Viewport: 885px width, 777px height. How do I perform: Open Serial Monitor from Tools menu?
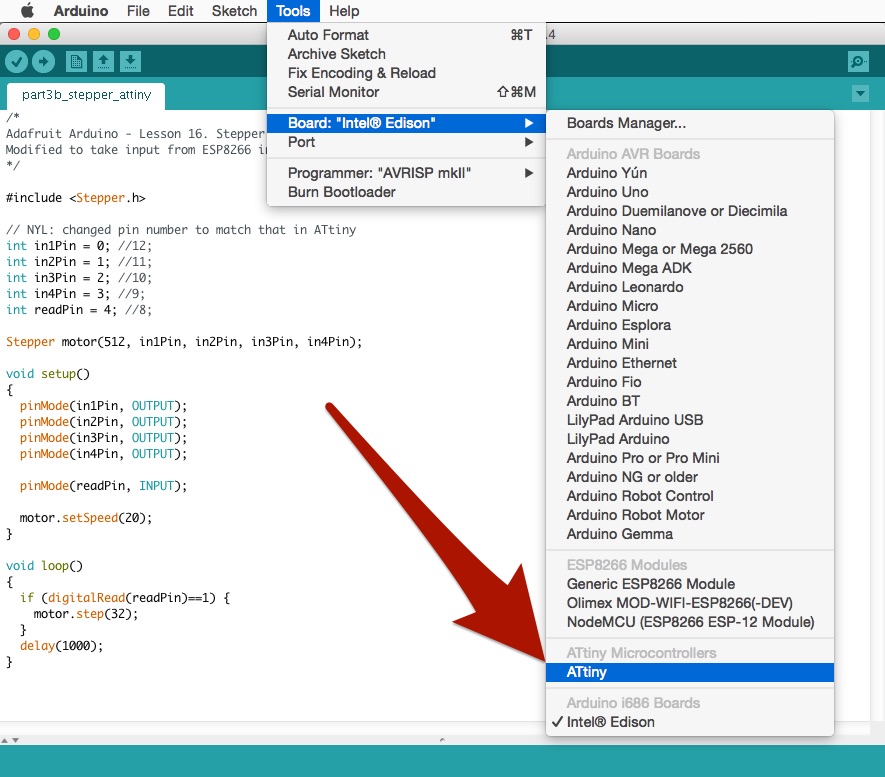[406, 92]
